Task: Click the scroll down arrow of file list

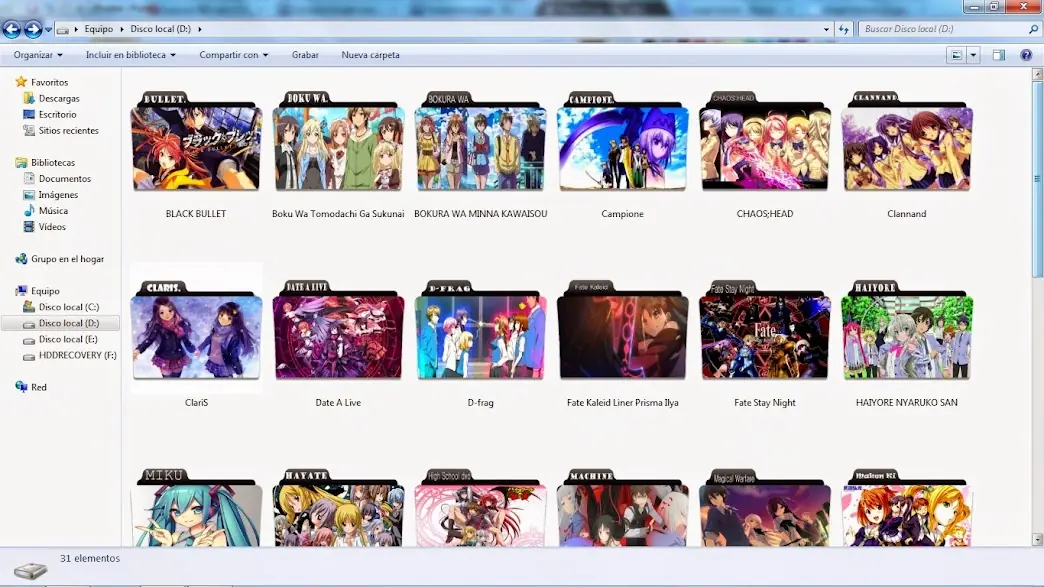Action: 1037,540
